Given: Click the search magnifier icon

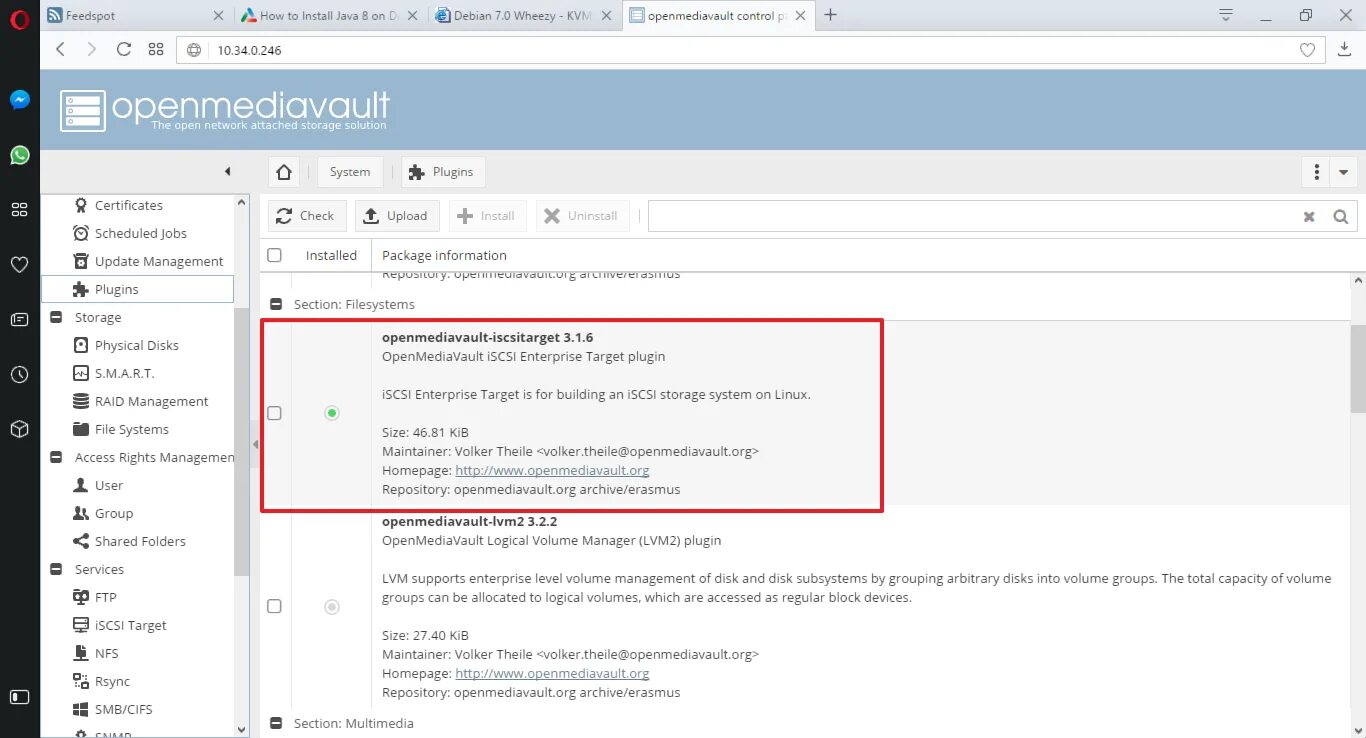Looking at the screenshot, I should (x=1341, y=216).
